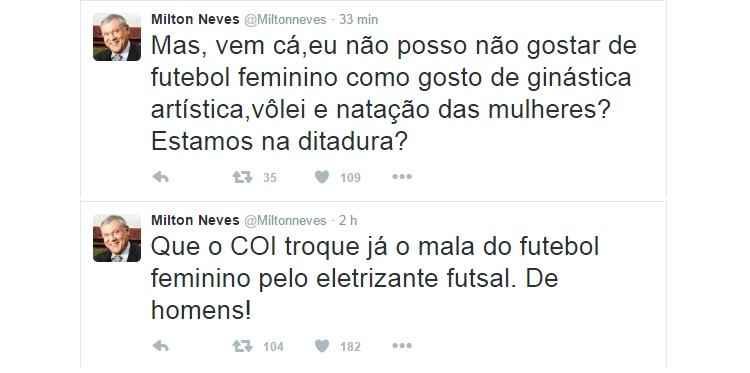750x373 pixels.
Task: Retweet the tweet about eletrizante futsal
Action: click(x=243, y=346)
